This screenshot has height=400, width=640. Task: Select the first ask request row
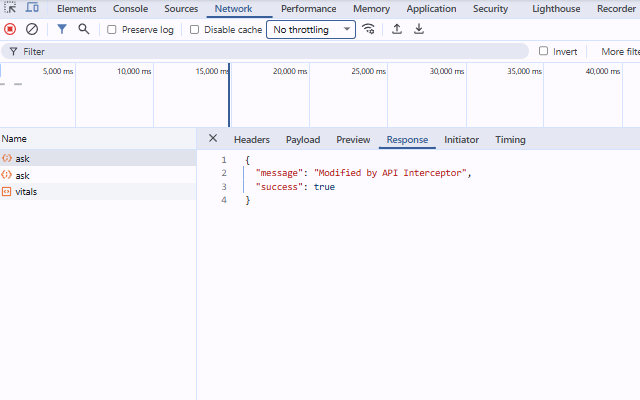[98, 158]
